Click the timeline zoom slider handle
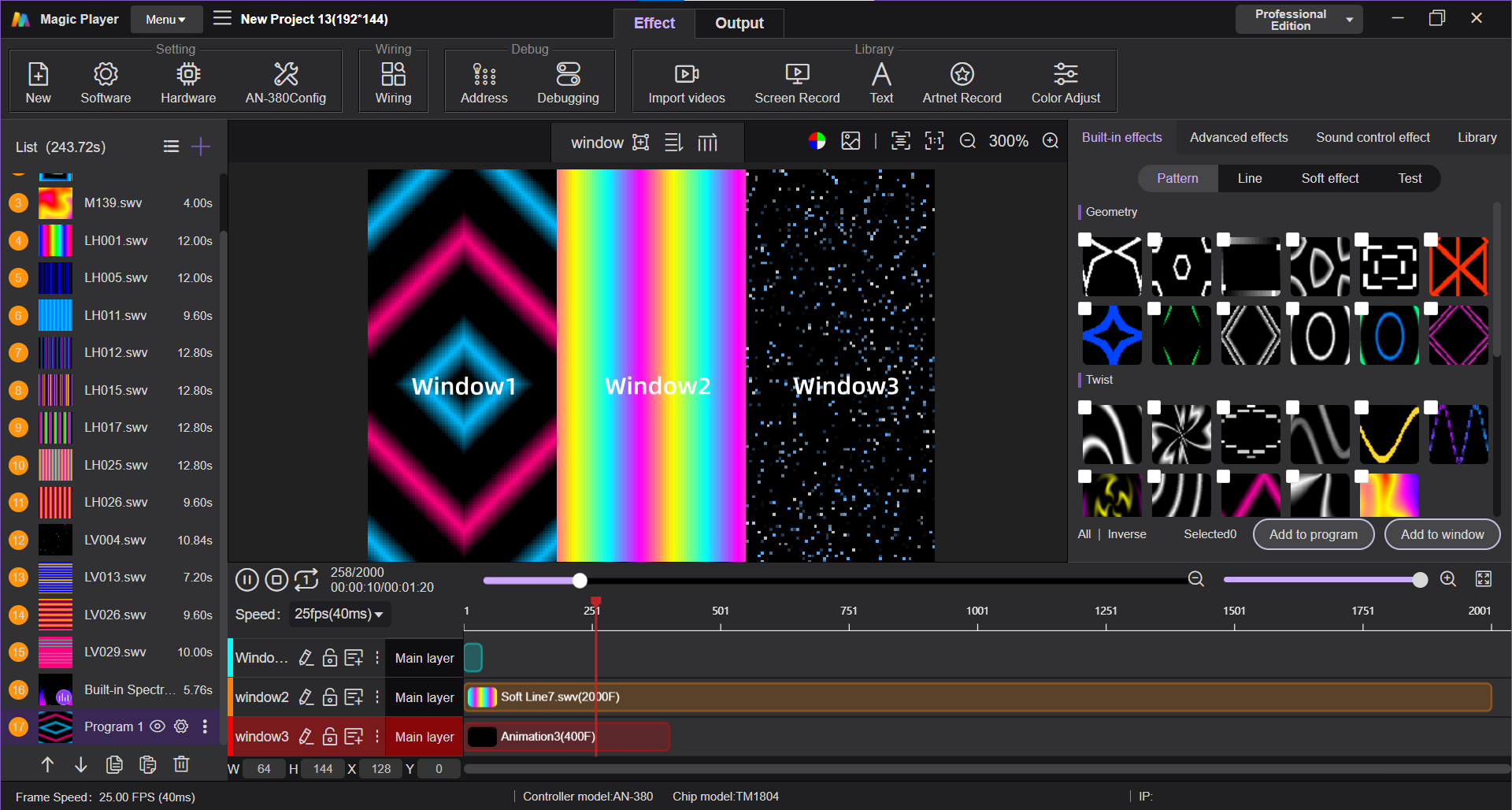Image resolution: width=1512 pixels, height=810 pixels. point(1420,580)
